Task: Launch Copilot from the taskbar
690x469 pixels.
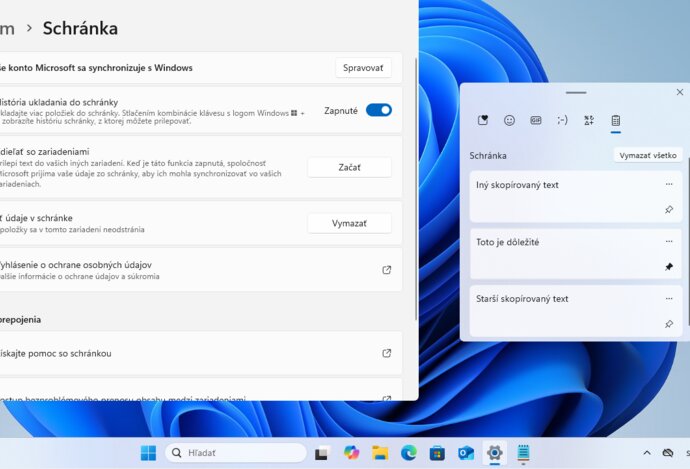Action: pyautogui.click(x=351, y=453)
